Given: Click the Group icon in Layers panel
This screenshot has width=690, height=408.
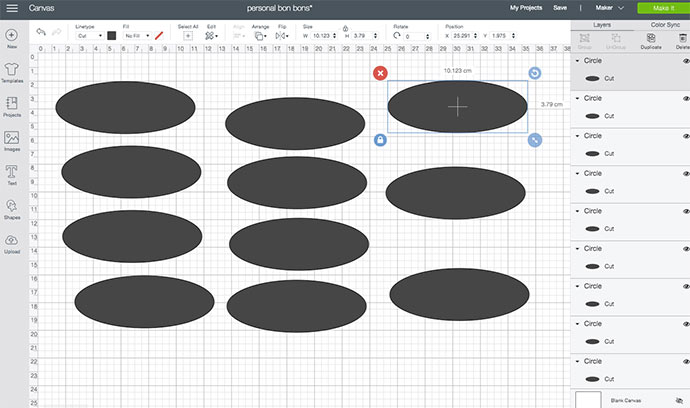Looking at the screenshot, I should (x=584, y=38).
